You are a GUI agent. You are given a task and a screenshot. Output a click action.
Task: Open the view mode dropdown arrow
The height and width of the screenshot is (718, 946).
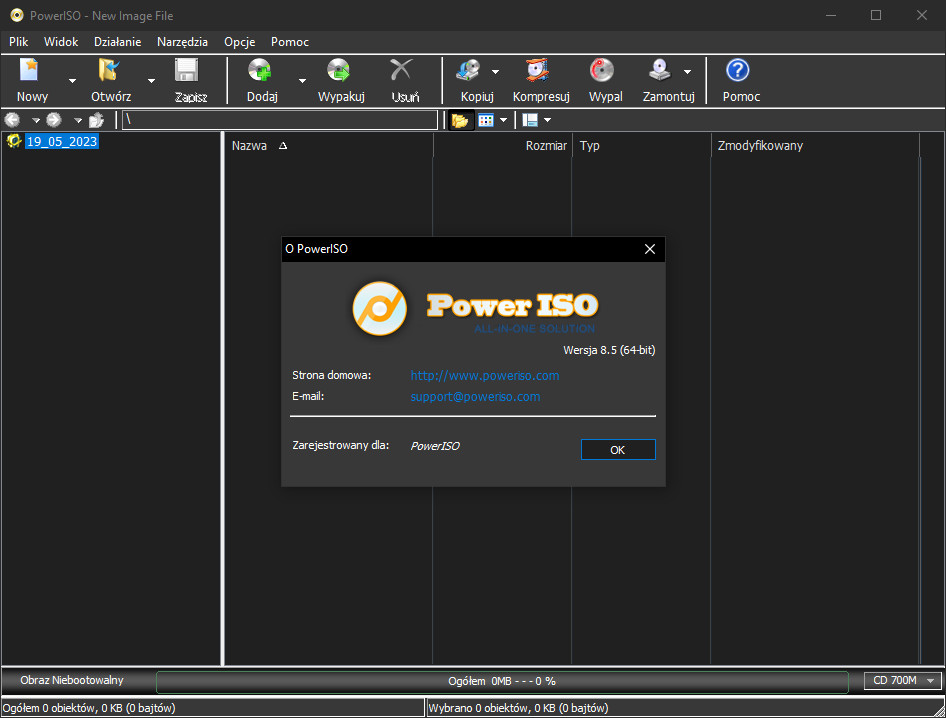coord(504,120)
